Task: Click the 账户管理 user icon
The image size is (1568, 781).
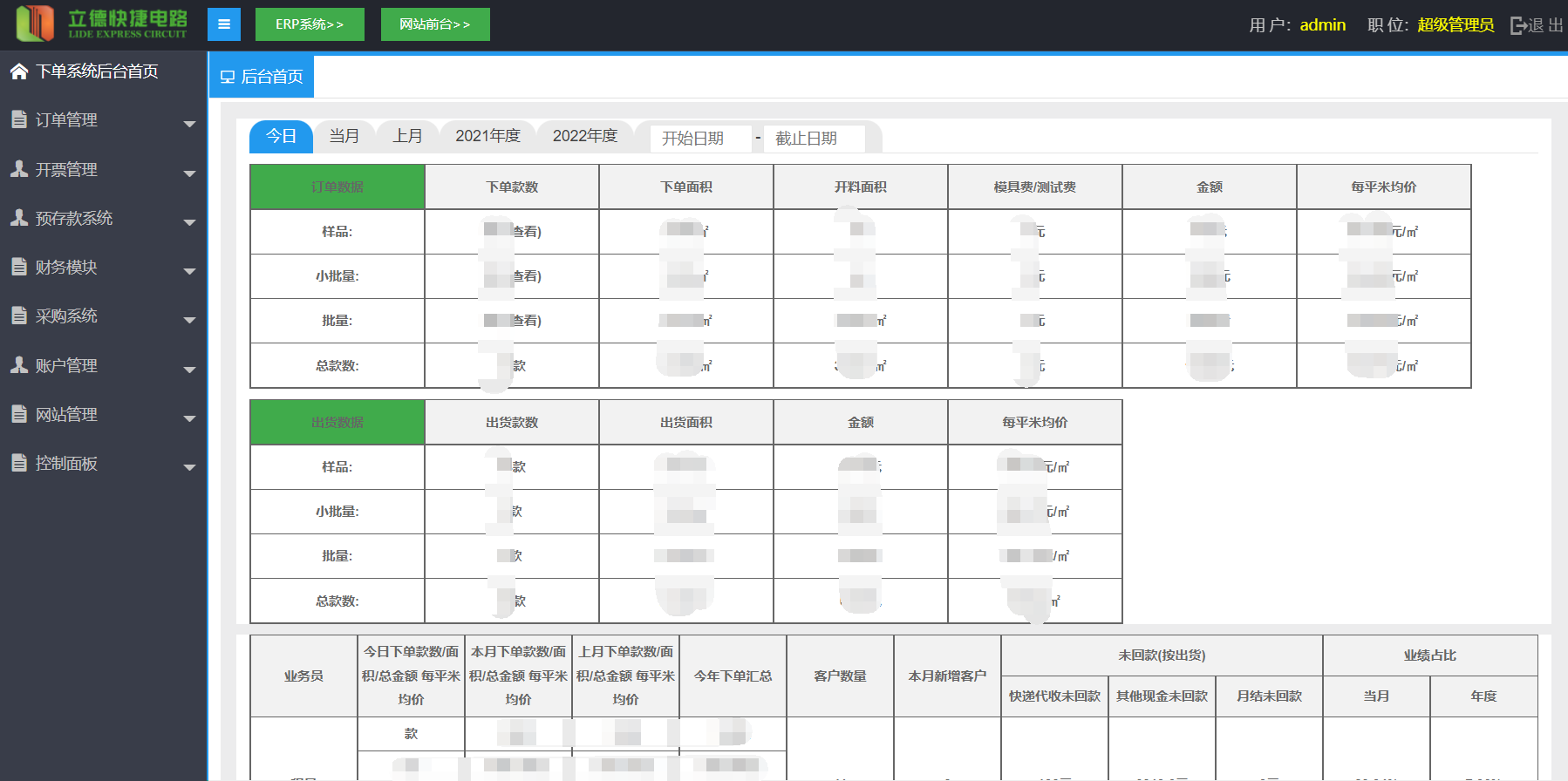Action: click(19, 365)
